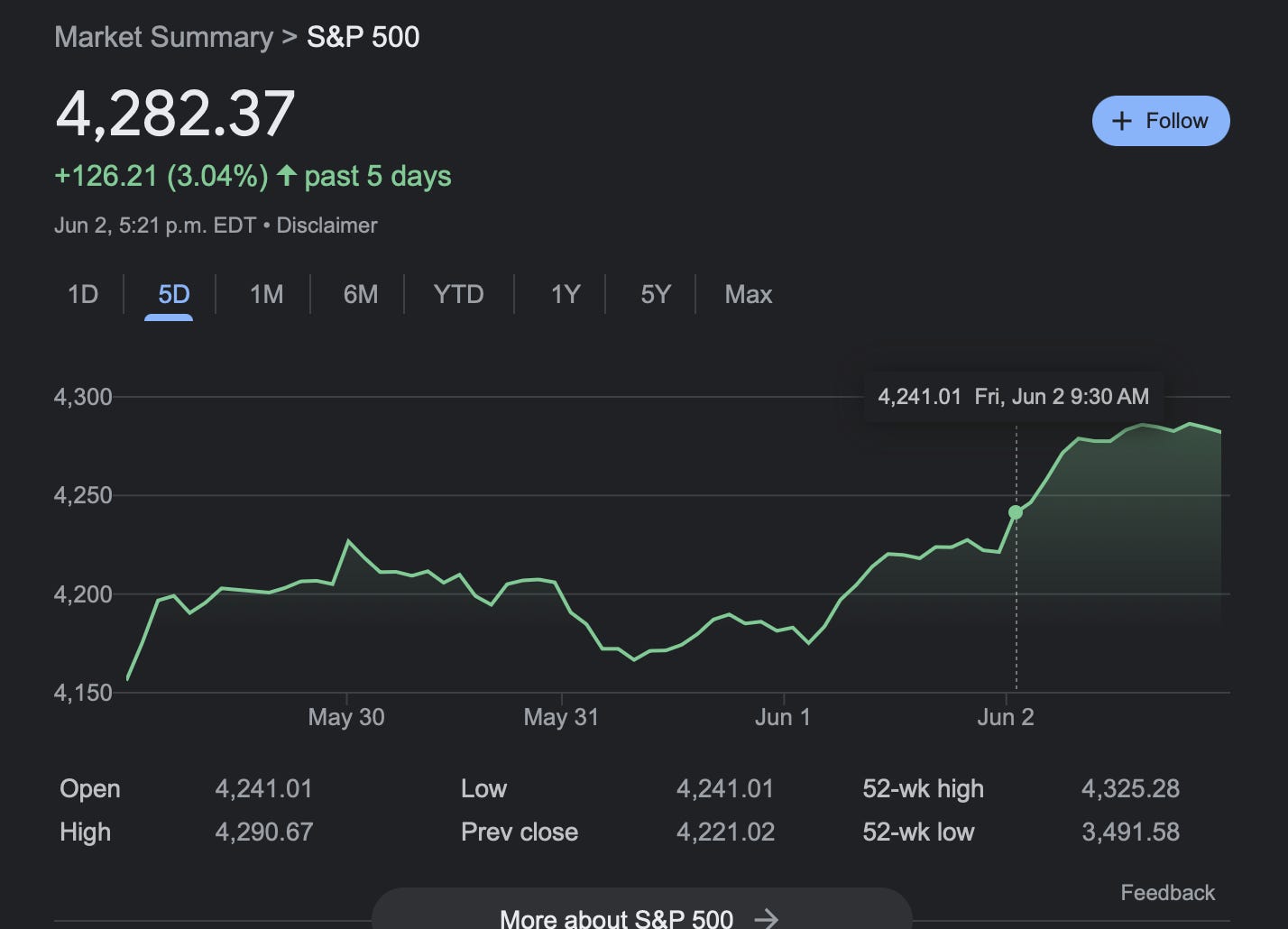This screenshot has width=1288, height=929.
Task: Show the 1Y chart range
Action: (x=566, y=294)
